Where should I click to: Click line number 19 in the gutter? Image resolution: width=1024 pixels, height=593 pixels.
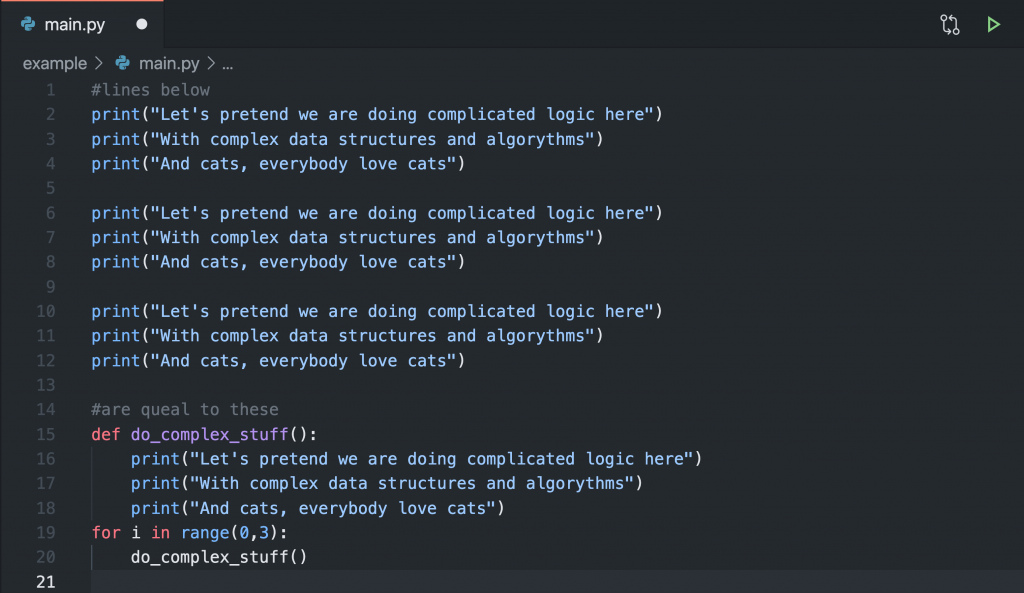pyautogui.click(x=46, y=532)
